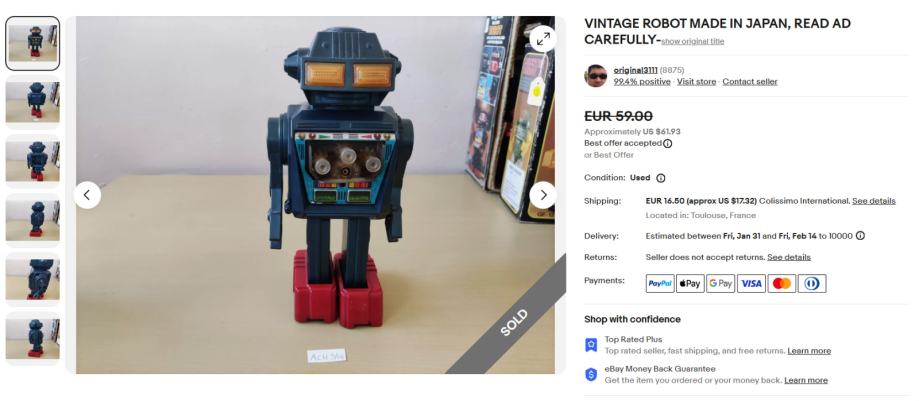Open the Condition info icon

[661, 178]
